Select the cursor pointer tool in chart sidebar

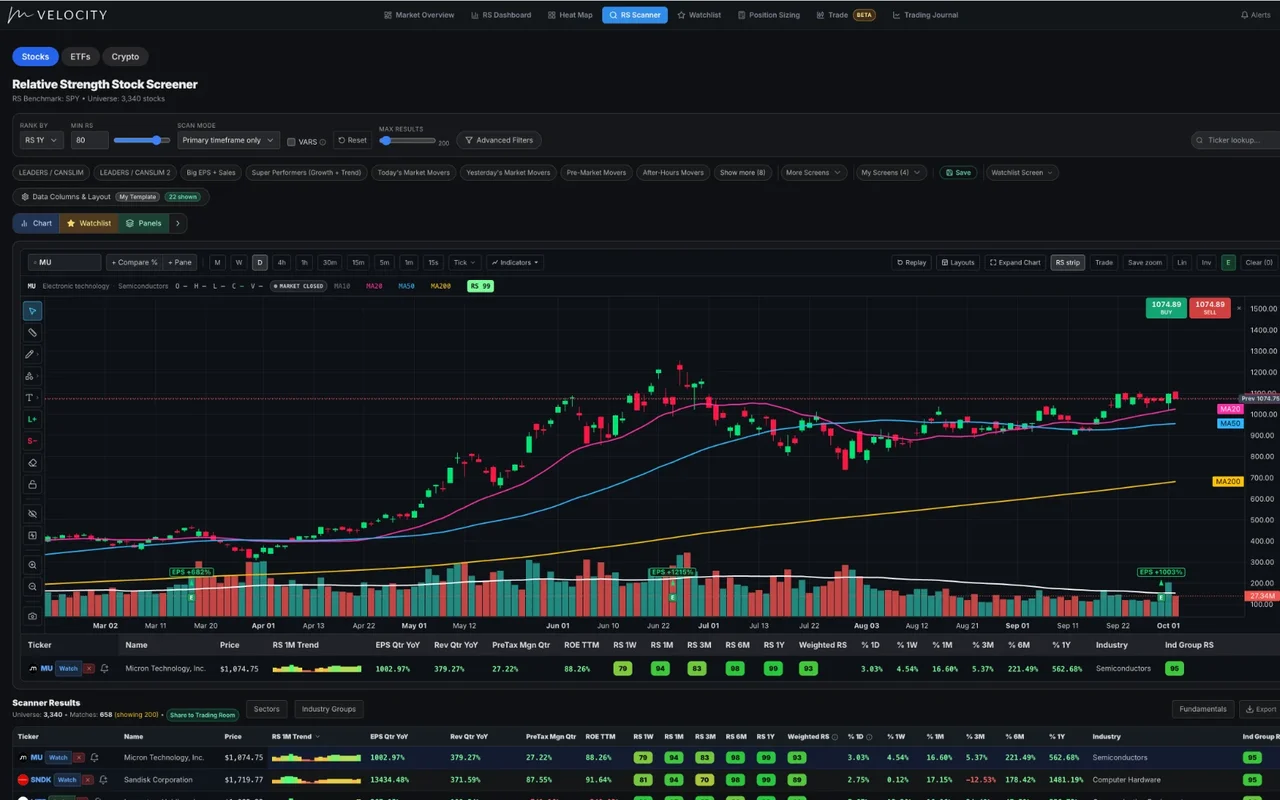[32, 311]
